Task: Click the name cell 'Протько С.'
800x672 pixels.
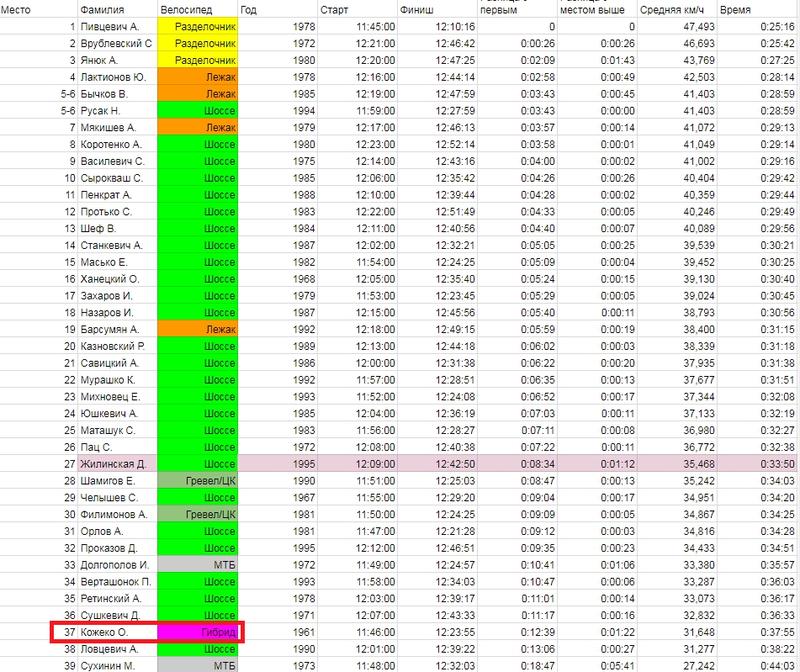Action: [118, 212]
